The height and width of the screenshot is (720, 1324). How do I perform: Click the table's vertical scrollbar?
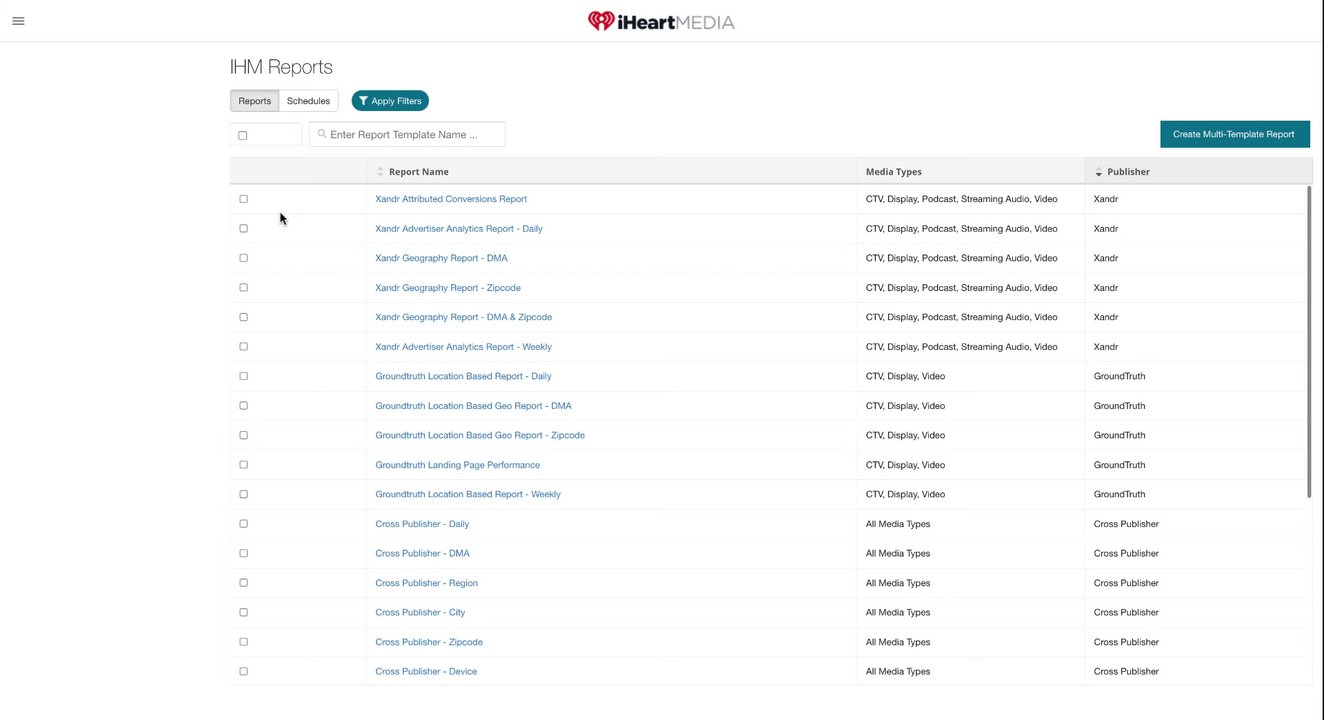tap(1309, 340)
